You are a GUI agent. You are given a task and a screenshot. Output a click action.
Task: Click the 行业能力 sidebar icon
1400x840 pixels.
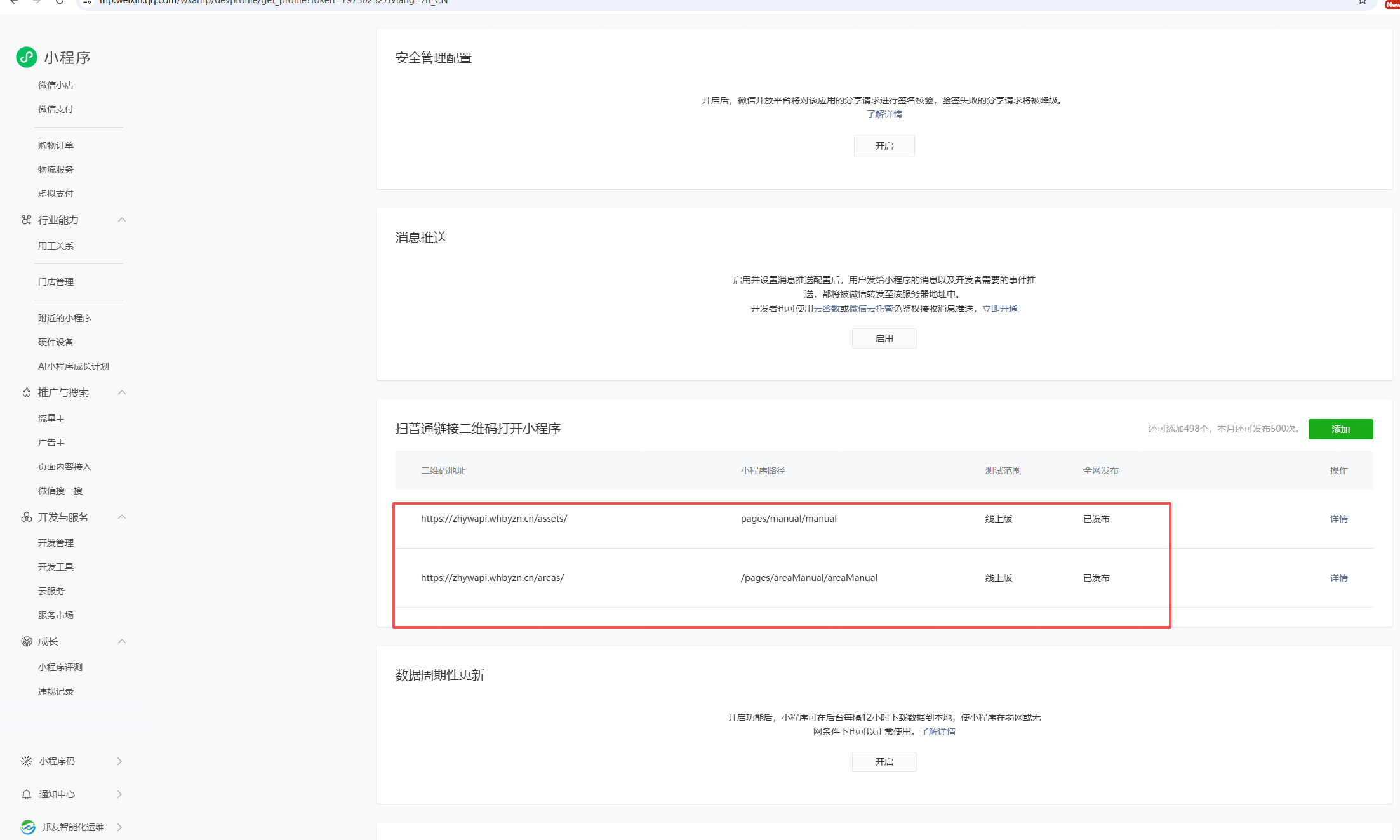click(26, 220)
